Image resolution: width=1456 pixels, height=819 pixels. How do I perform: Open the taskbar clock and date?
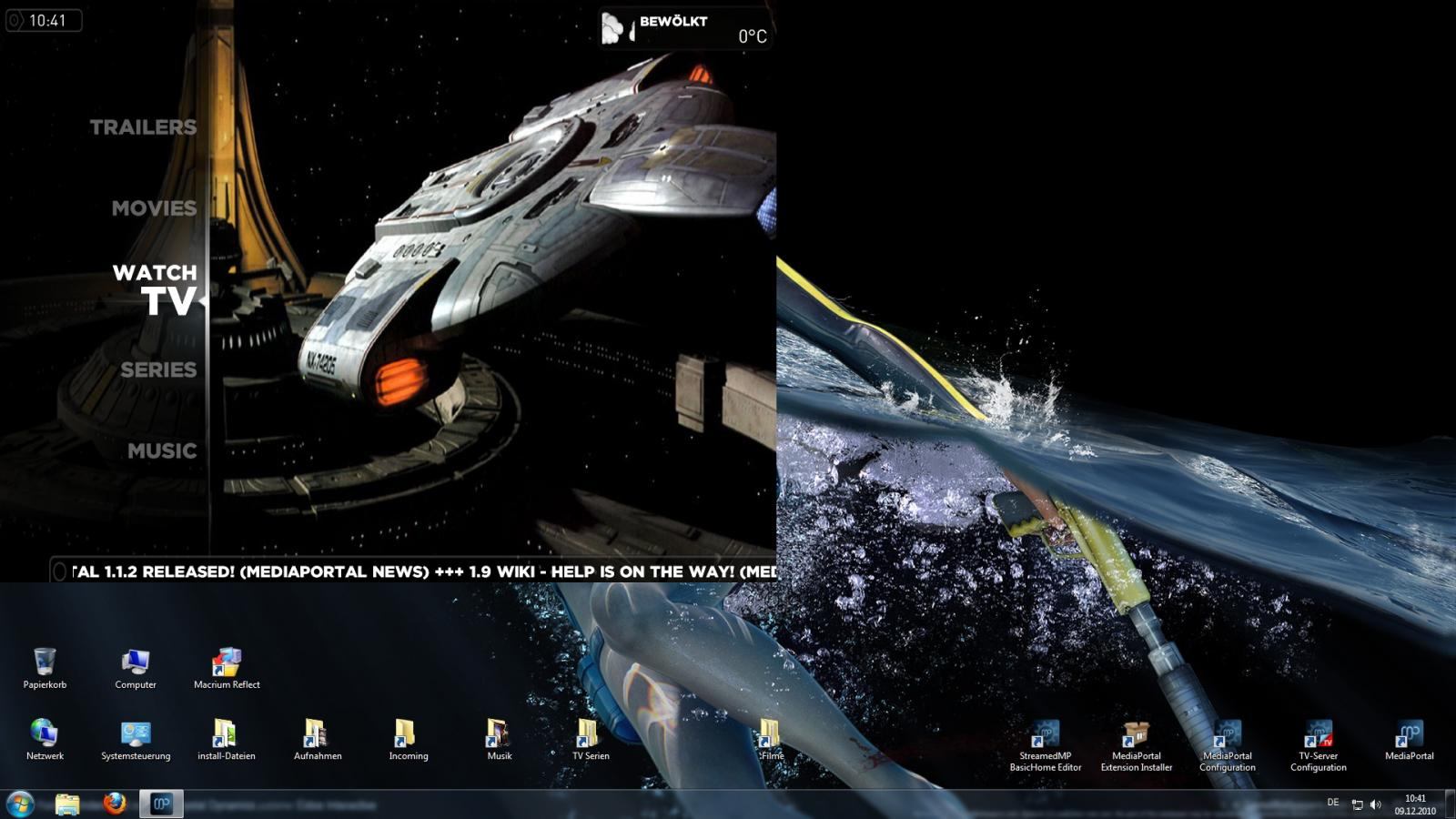pos(1415,804)
